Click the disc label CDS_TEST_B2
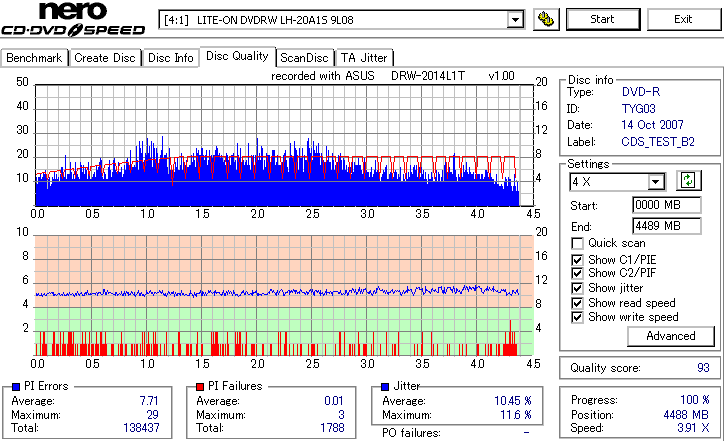The height and width of the screenshot is (441, 724). 658,142
